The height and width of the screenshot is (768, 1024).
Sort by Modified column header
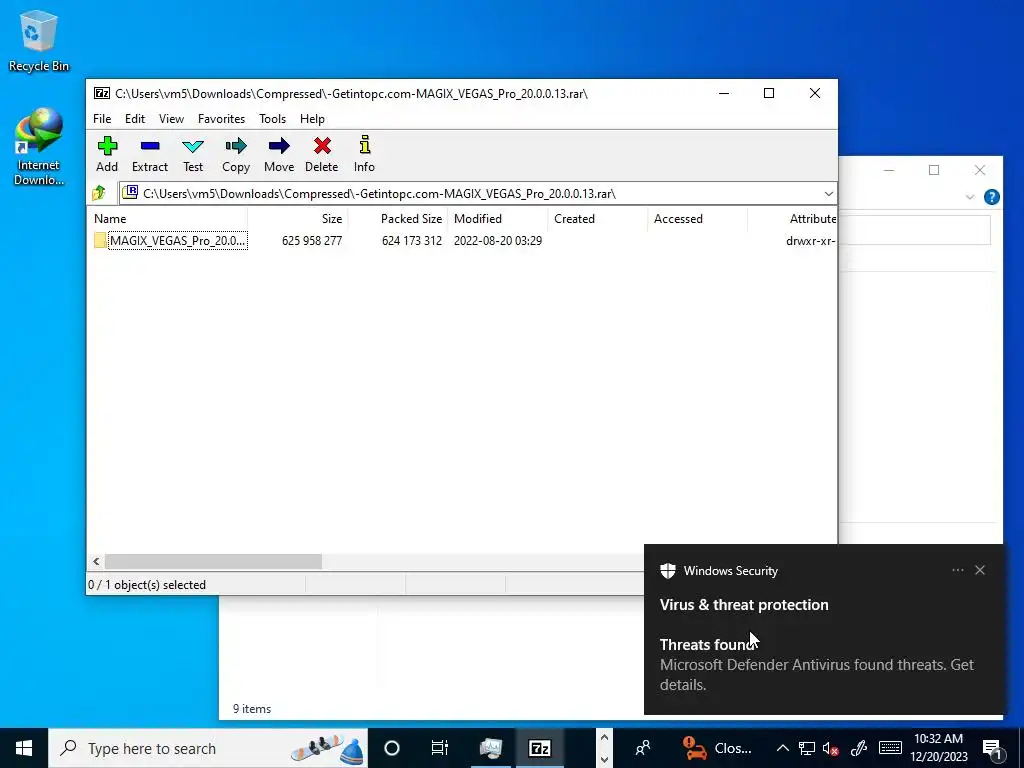click(497, 219)
